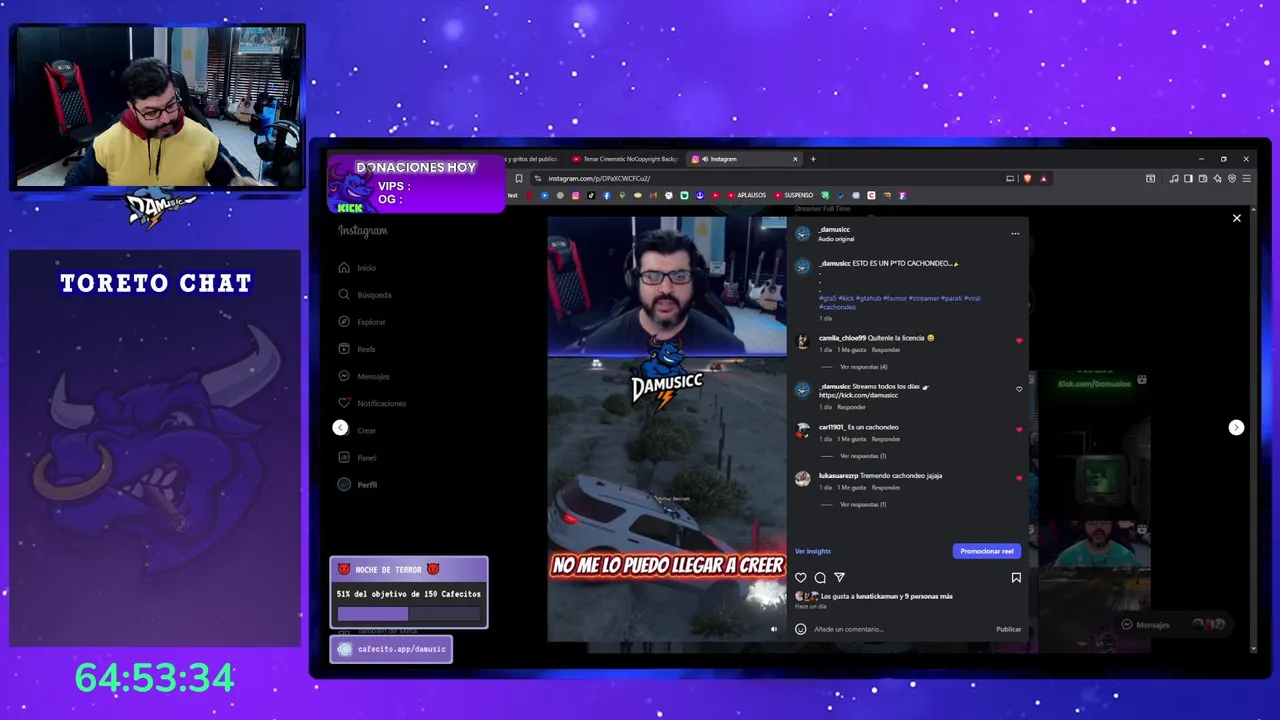
Task: Expand 'Ver respuestas (1)' under lukasuarezrp
Action: [863, 504]
